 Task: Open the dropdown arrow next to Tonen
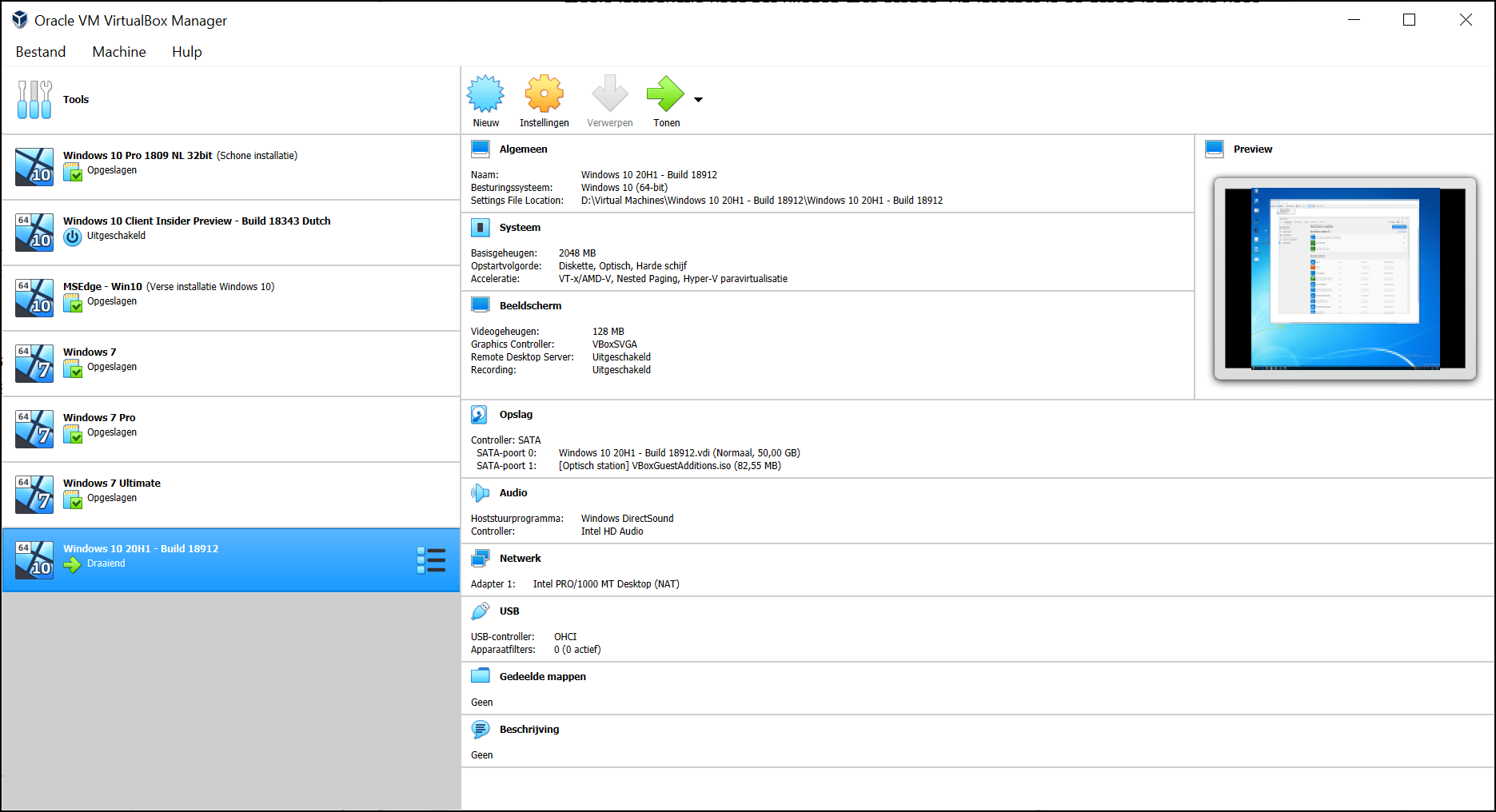698,100
